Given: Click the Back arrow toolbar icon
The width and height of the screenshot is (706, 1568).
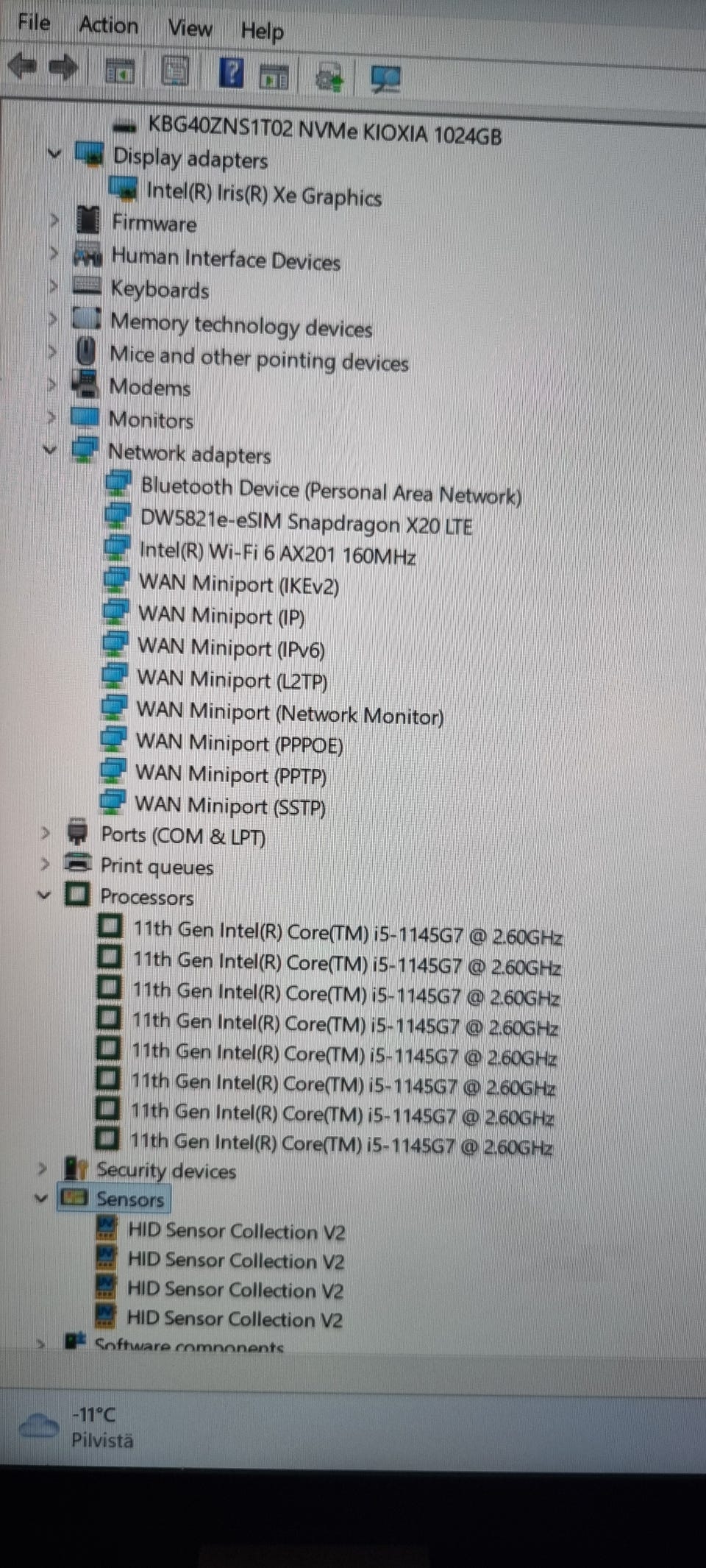Looking at the screenshot, I should [22, 67].
